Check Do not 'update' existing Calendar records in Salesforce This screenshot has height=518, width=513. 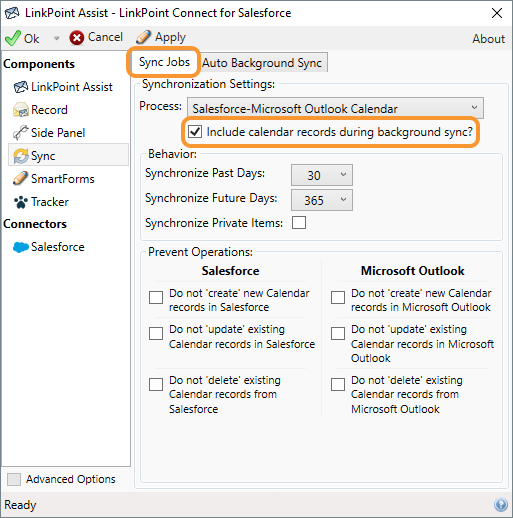tap(156, 333)
